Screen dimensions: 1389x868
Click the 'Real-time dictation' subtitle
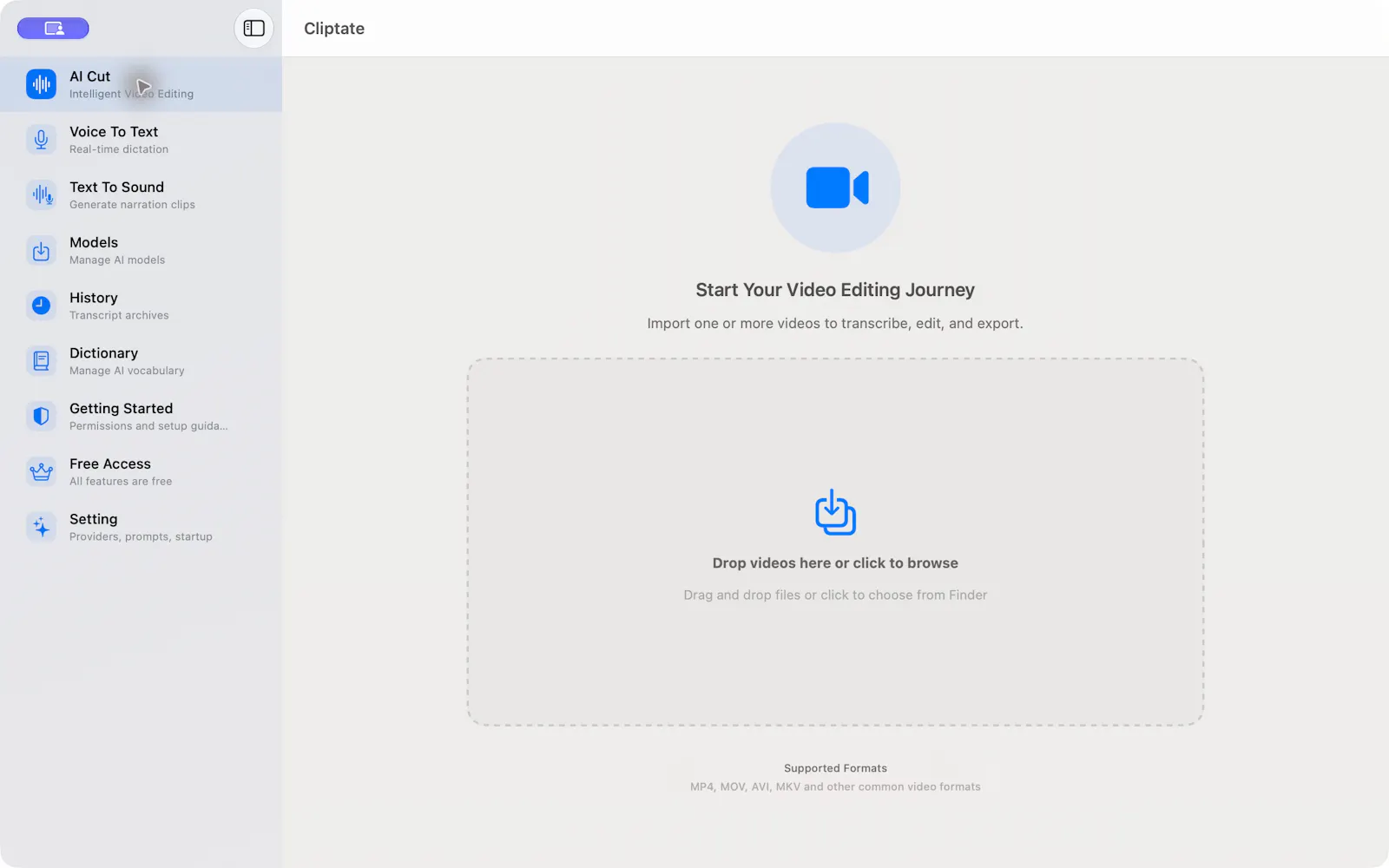click(x=119, y=149)
